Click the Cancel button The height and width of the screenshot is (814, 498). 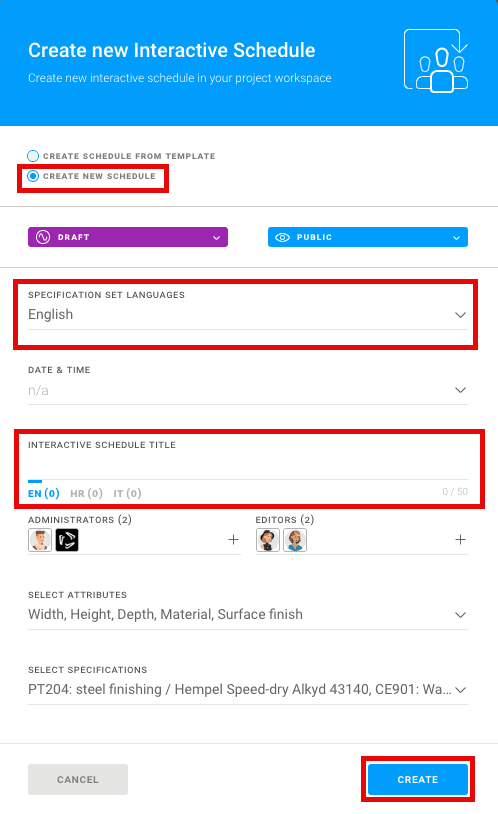click(x=78, y=779)
